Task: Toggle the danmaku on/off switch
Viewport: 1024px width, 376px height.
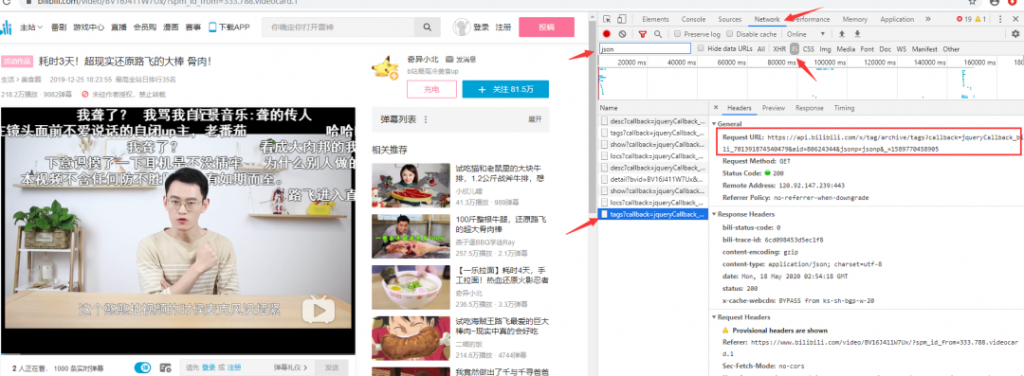Action: coord(142,368)
